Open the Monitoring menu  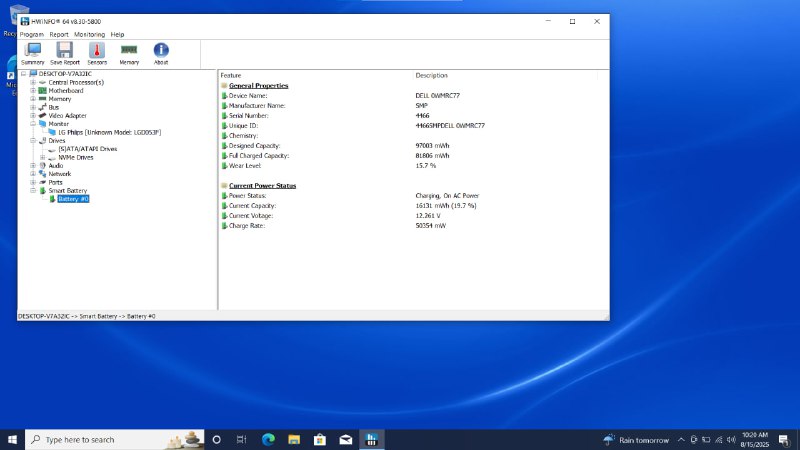click(89, 34)
